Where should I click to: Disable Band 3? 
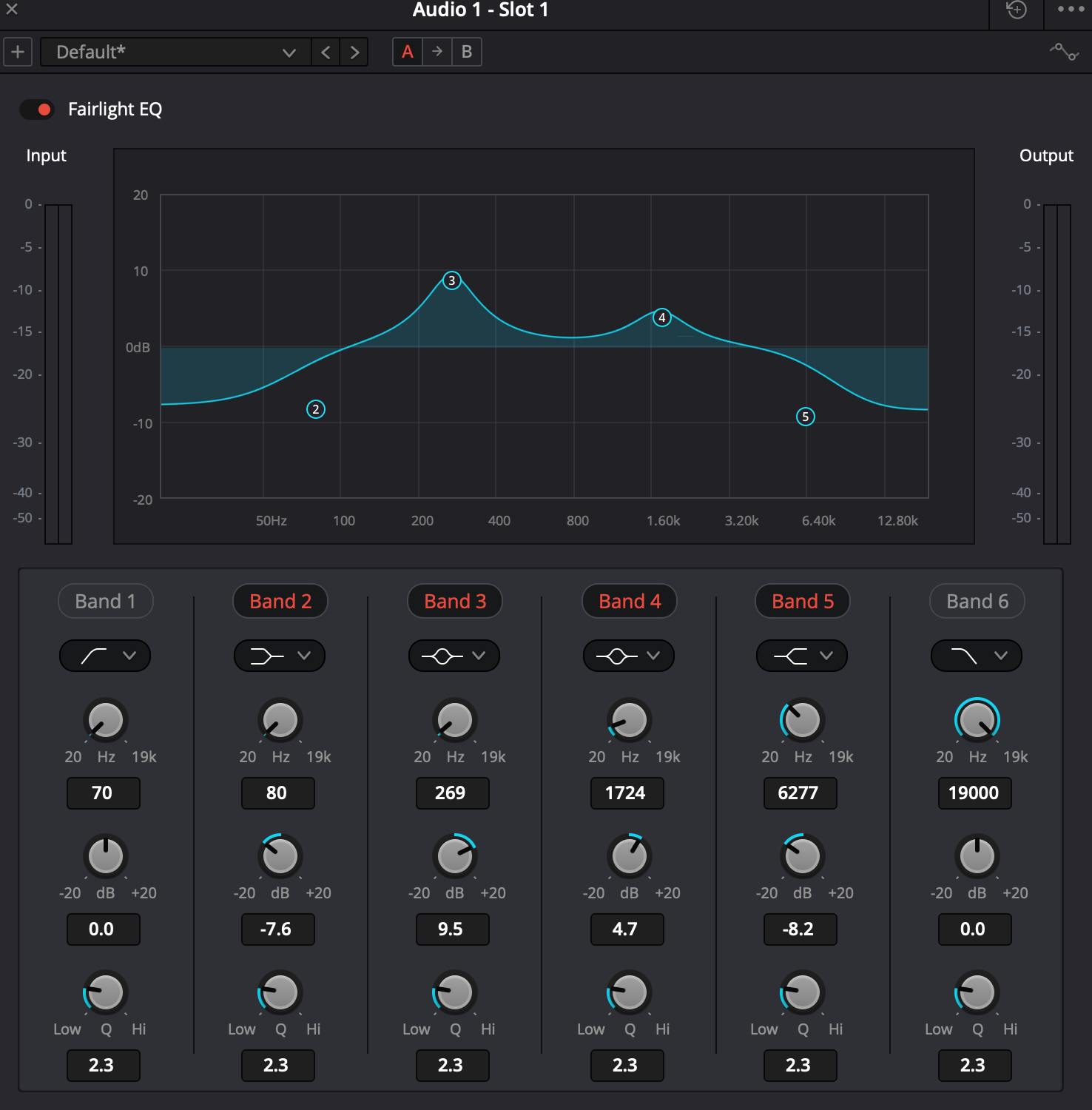click(x=455, y=602)
